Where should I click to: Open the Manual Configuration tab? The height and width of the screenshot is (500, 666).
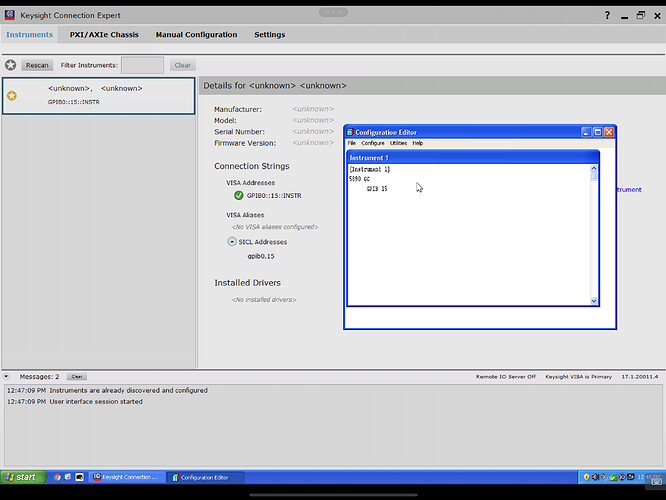point(196,35)
